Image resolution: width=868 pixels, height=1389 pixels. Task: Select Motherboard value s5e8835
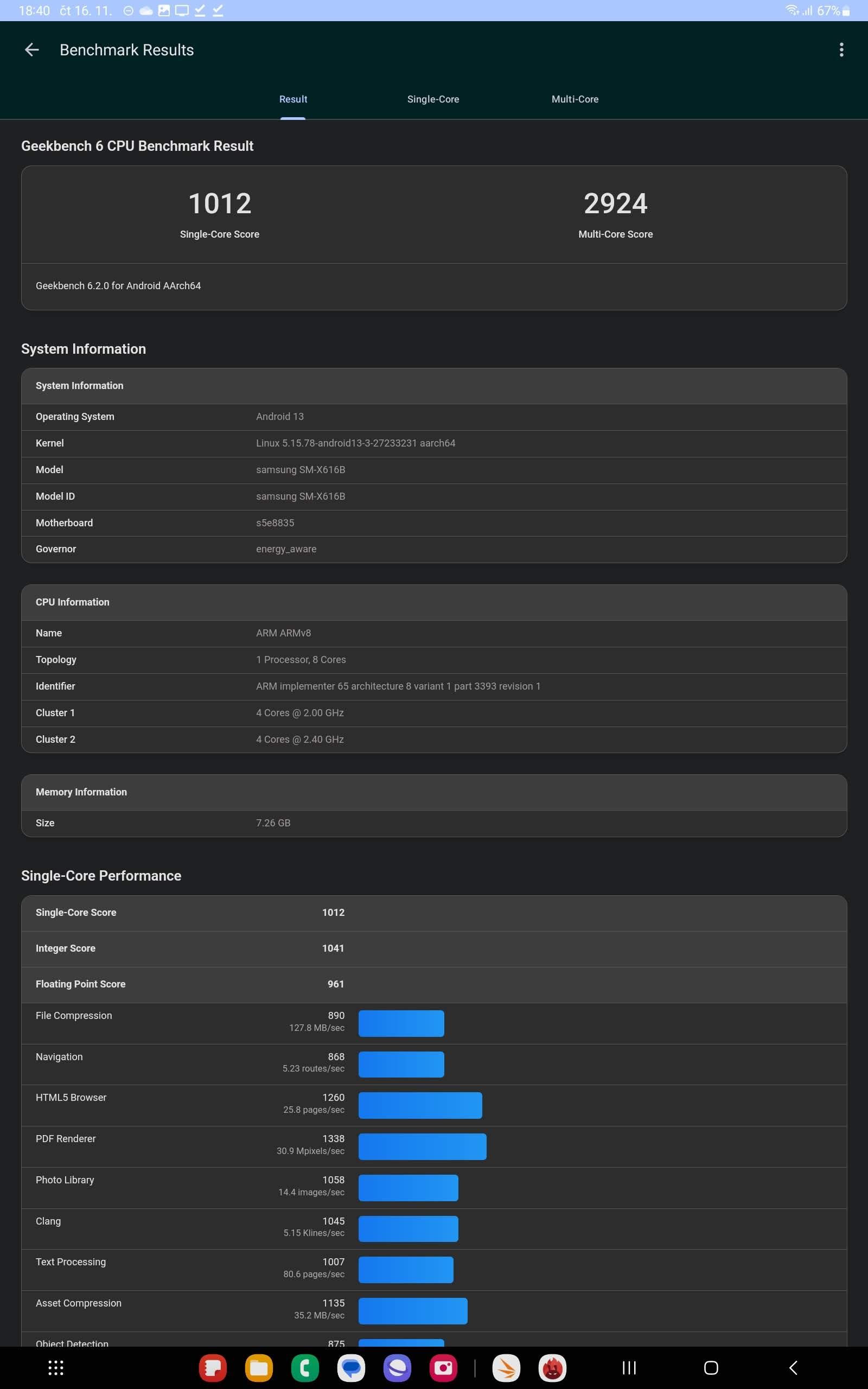(275, 523)
